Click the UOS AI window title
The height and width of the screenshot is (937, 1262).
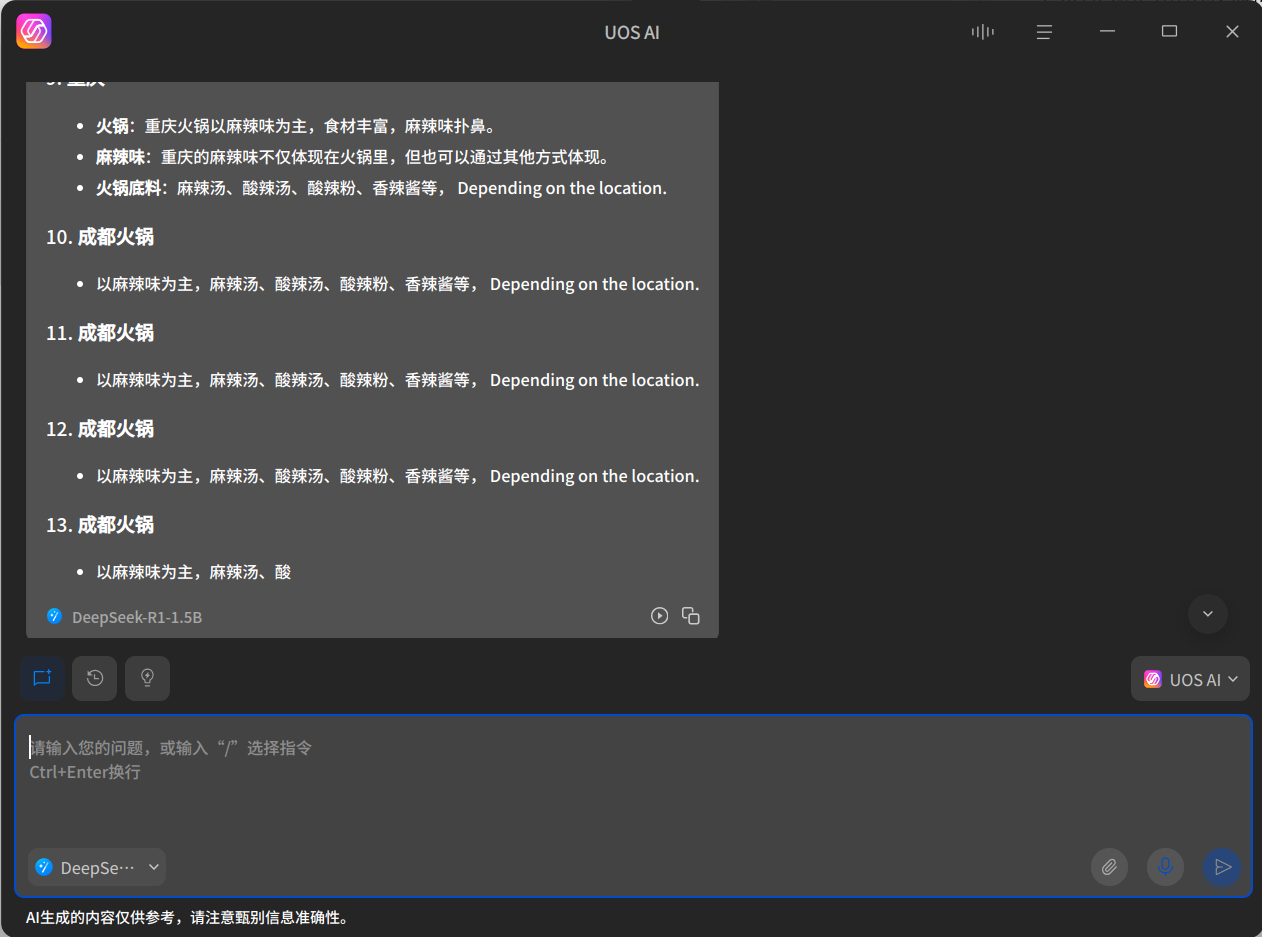tap(632, 32)
